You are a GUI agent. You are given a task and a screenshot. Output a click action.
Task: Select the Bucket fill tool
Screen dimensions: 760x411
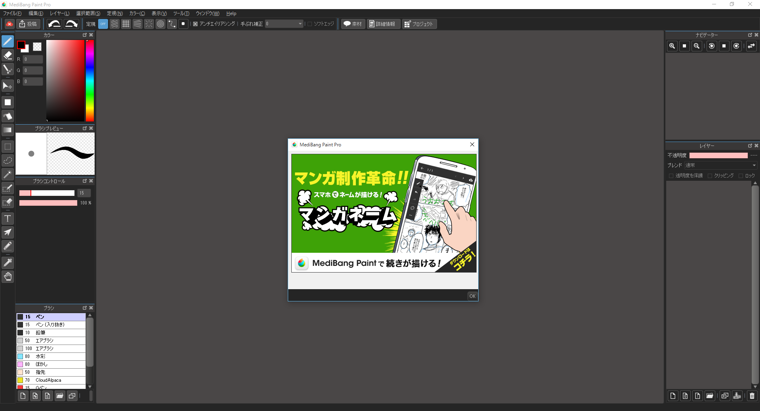[8, 116]
